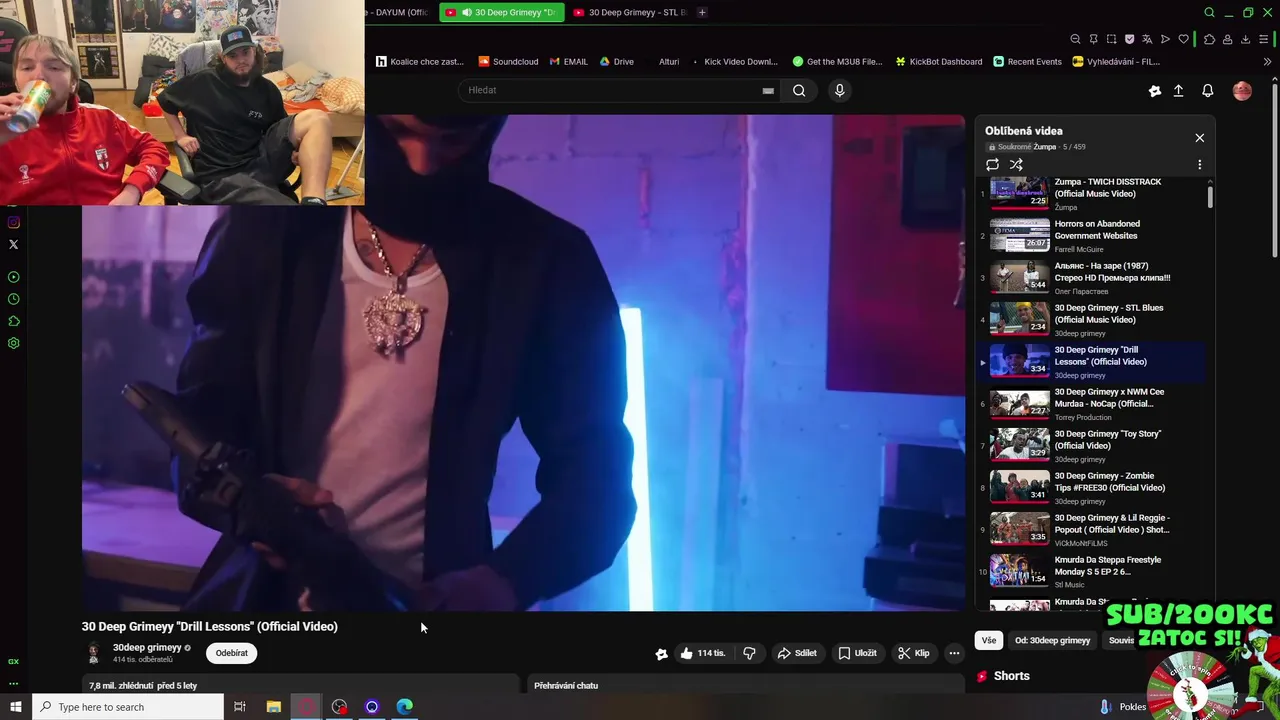The width and height of the screenshot is (1280, 720).
Task: Open the on-screen keyboard icon in search box
Action: (x=768, y=90)
